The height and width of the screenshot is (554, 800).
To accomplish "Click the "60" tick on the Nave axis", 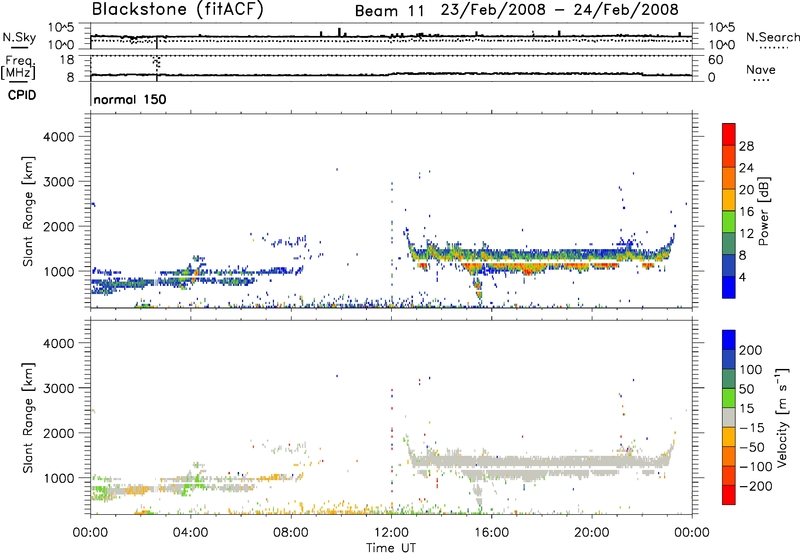I will [x=715, y=60].
